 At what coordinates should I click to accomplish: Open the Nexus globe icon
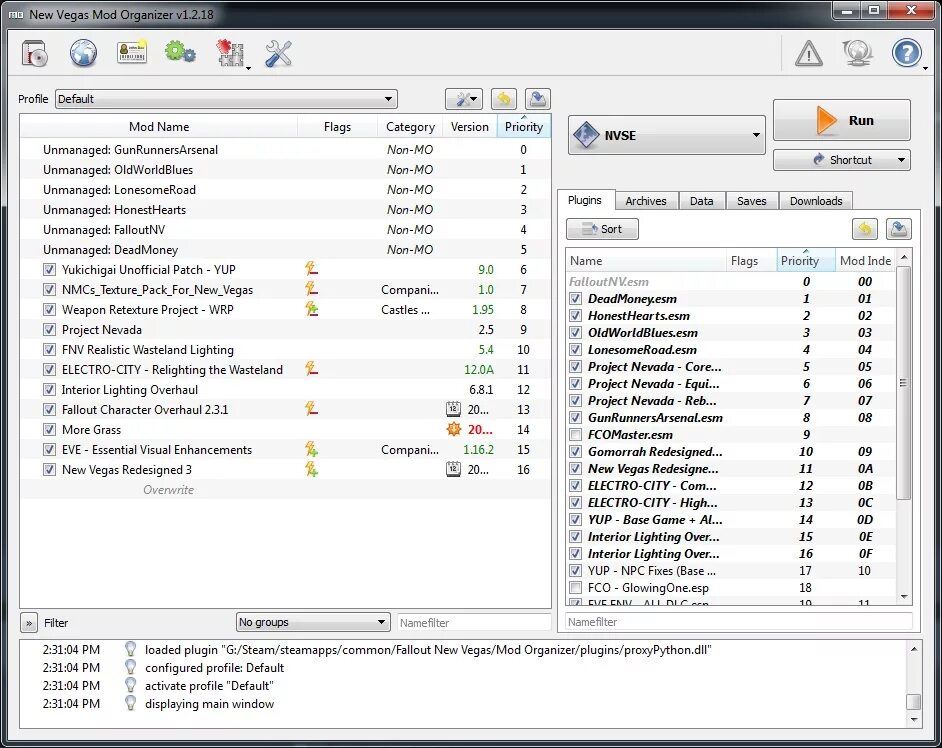point(84,53)
